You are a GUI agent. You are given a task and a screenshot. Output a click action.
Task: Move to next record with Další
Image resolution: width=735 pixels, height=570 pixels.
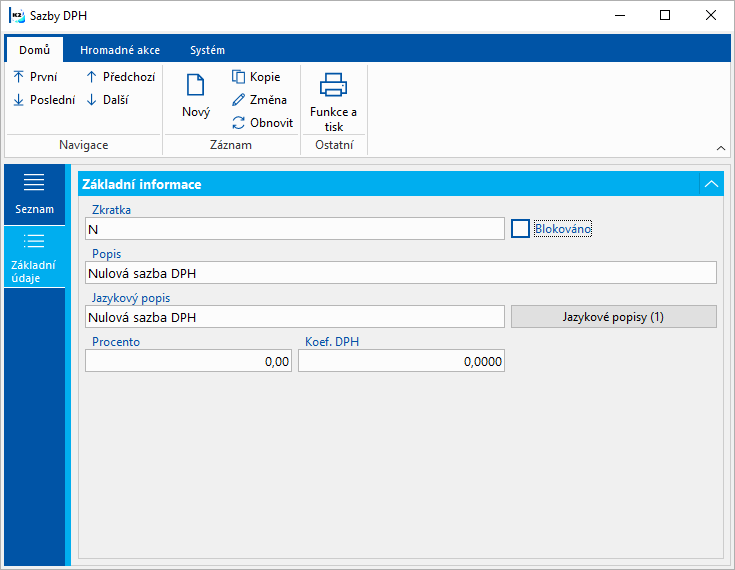coord(107,100)
